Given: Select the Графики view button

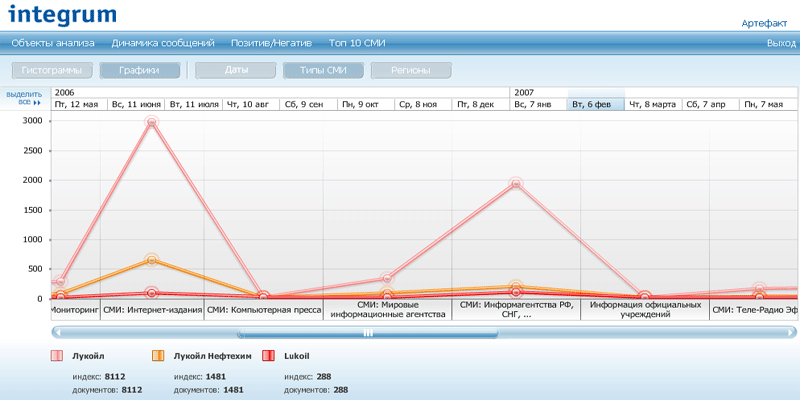Looking at the screenshot, I should [140, 70].
